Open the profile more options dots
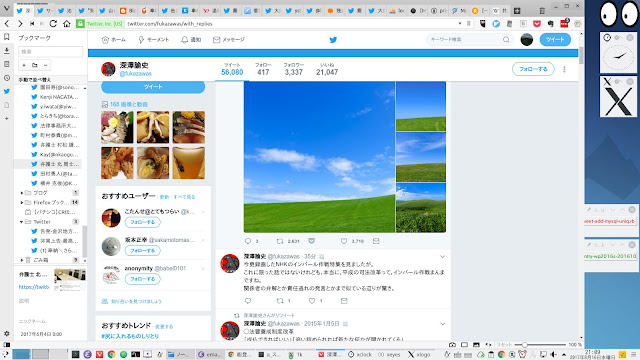Screen dimensions: 640x360 click(x=564, y=69)
